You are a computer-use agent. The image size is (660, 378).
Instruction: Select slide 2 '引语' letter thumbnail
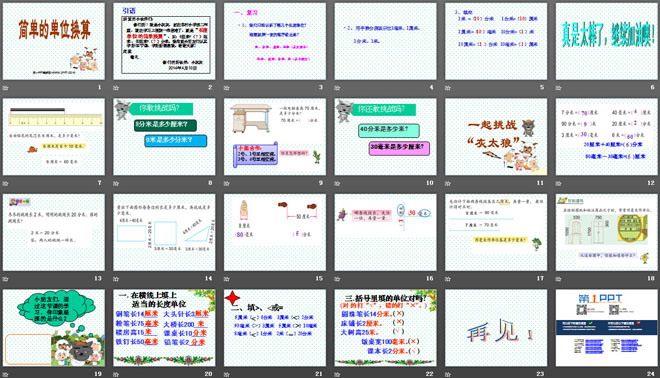tap(164, 41)
